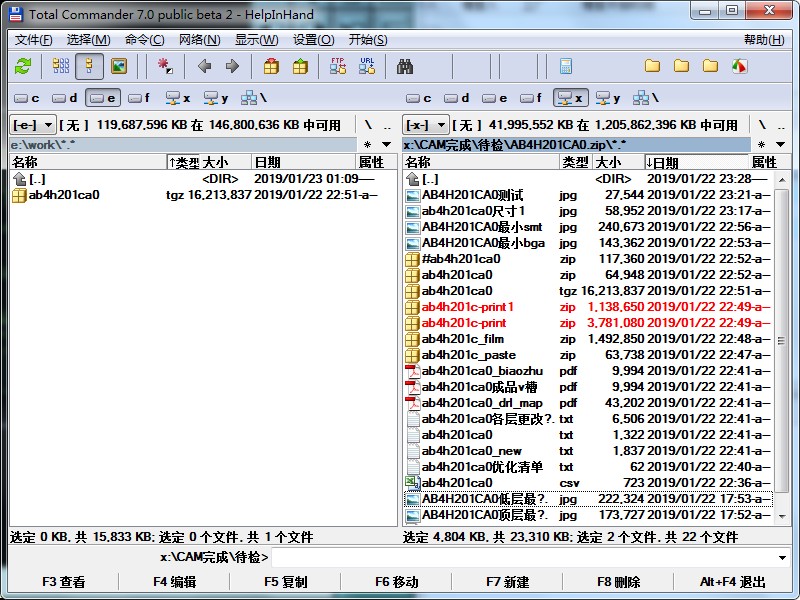Switch left panel to network drive x
The image size is (800, 600).
(178, 98)
